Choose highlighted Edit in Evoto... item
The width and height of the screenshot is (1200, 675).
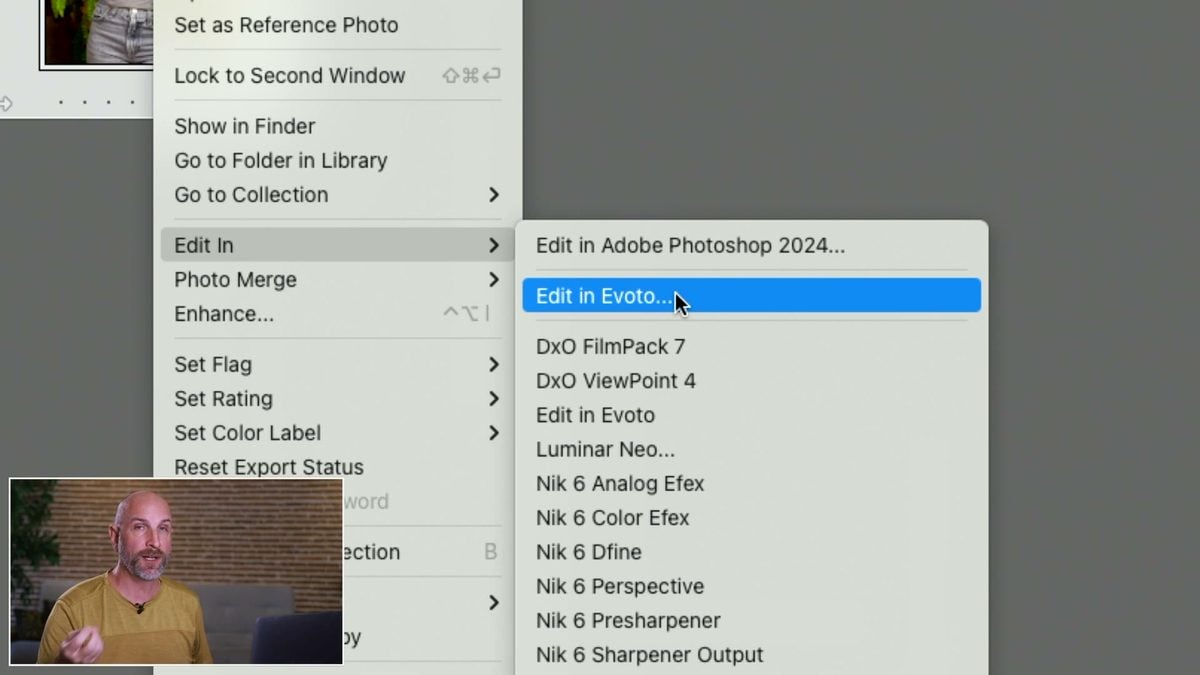(751, 296)
